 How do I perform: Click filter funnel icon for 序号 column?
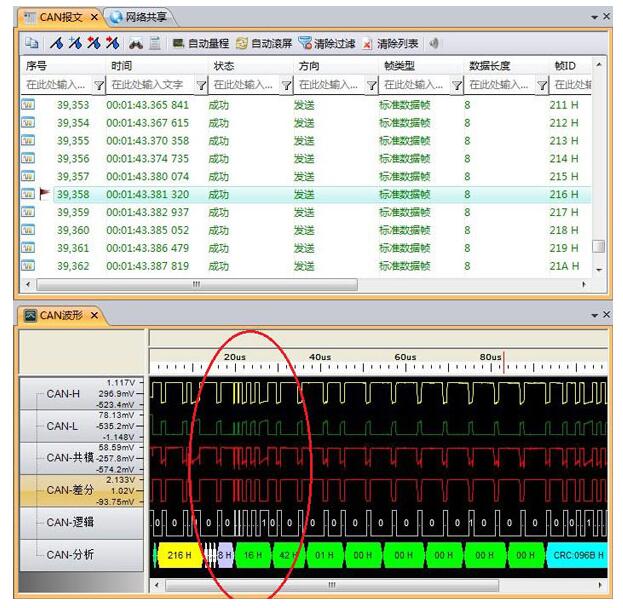pos(99,85)
